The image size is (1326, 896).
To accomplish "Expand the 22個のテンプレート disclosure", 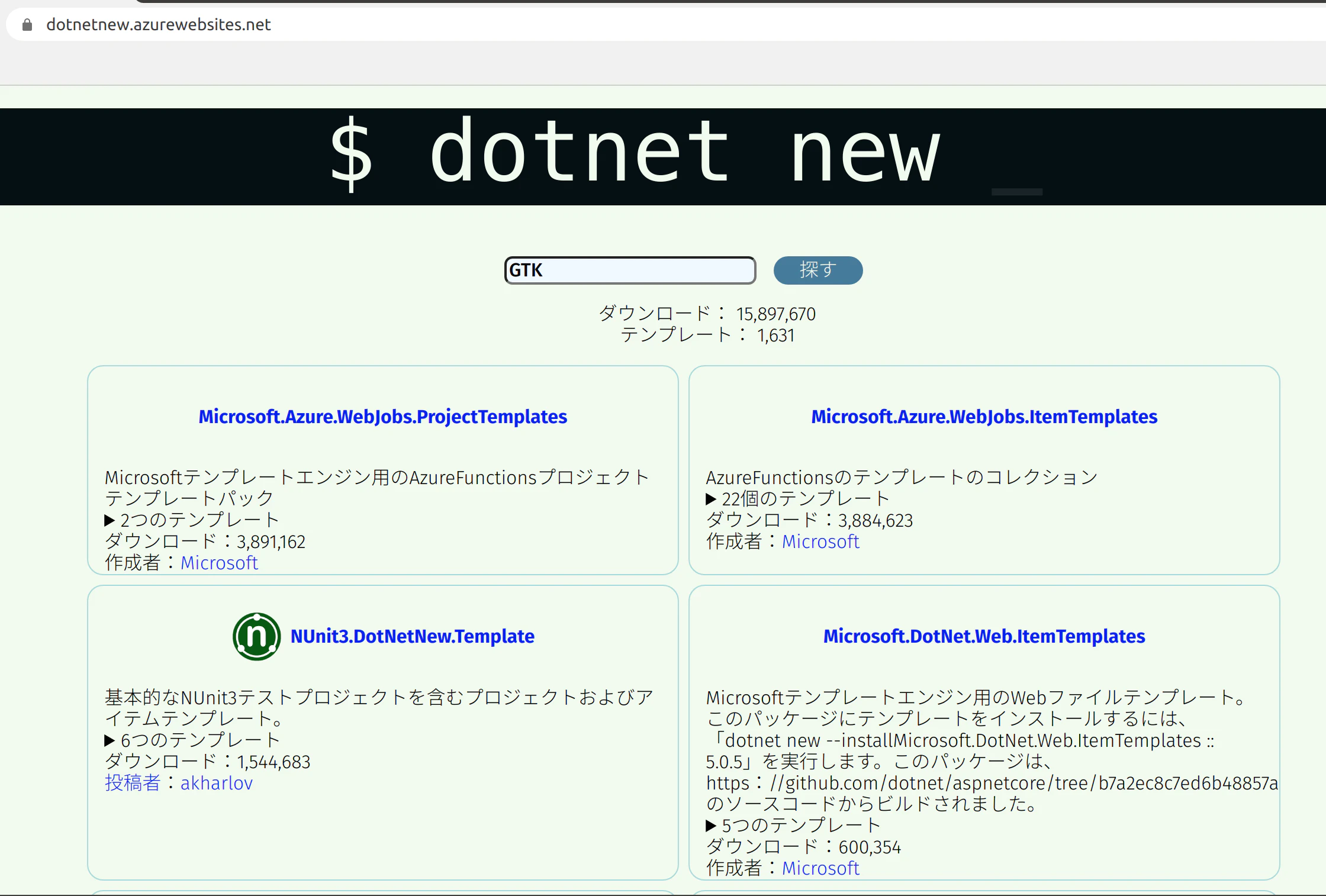I will tap(797, 499).
